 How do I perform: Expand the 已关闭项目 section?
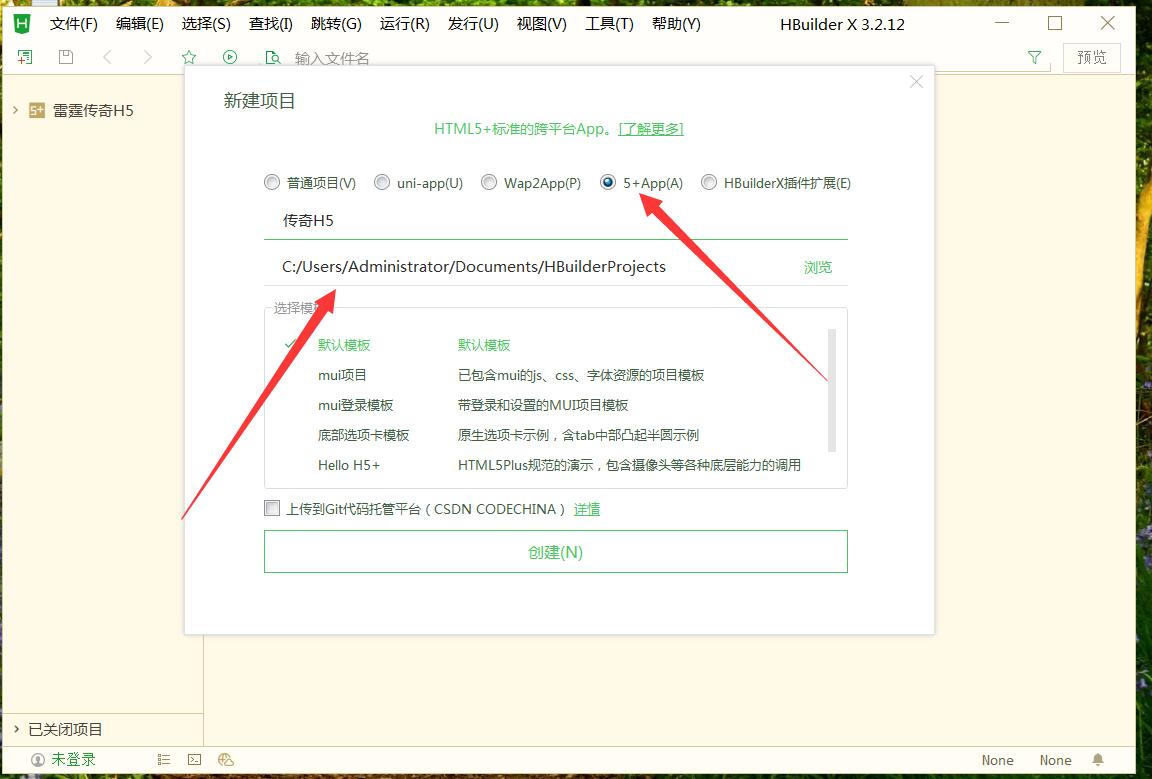tap(16, 729)
